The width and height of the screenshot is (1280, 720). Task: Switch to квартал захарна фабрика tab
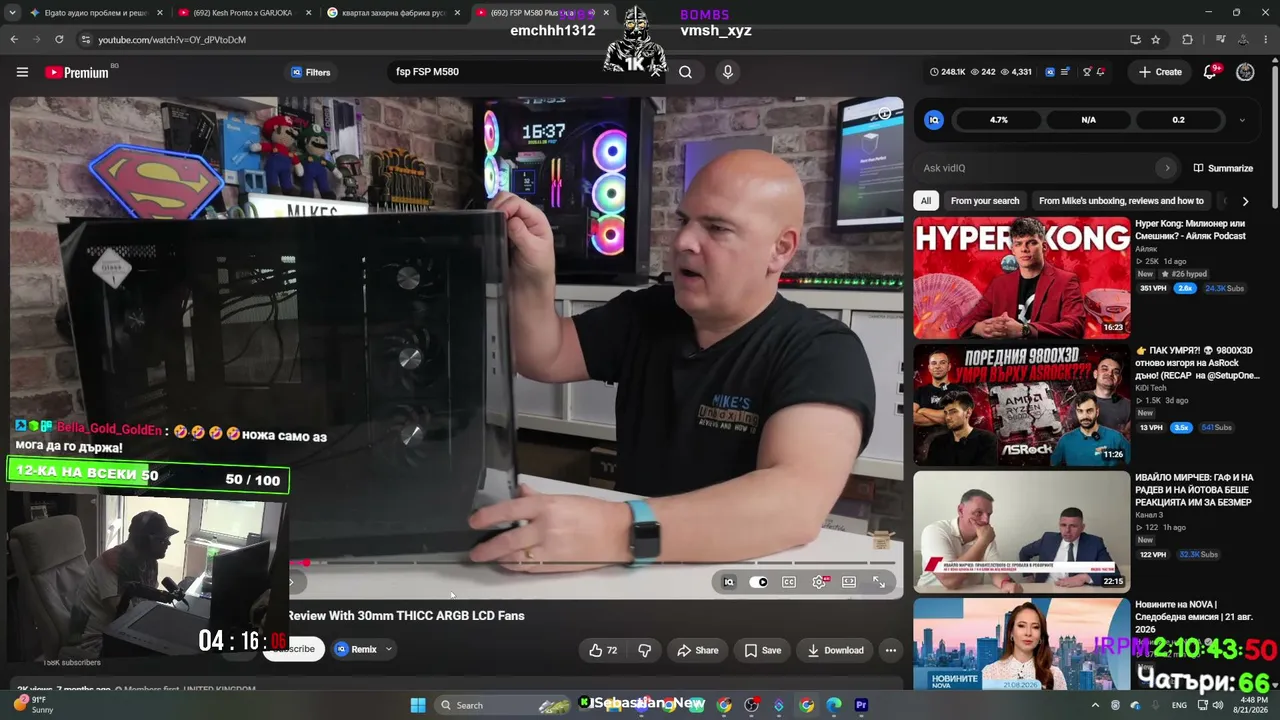point(394,13)
